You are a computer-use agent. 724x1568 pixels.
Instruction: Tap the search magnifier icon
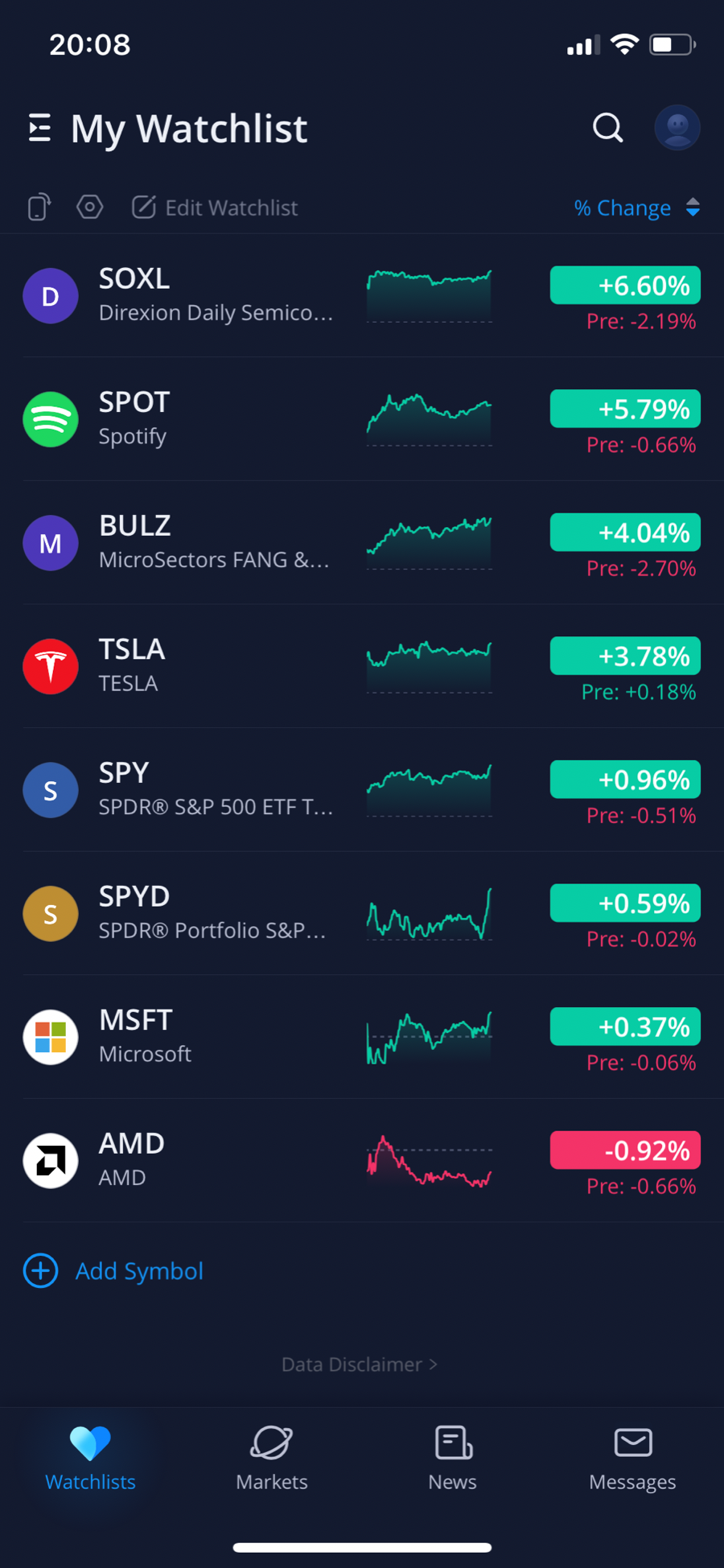pyautogui.click(x=608, y=127)
